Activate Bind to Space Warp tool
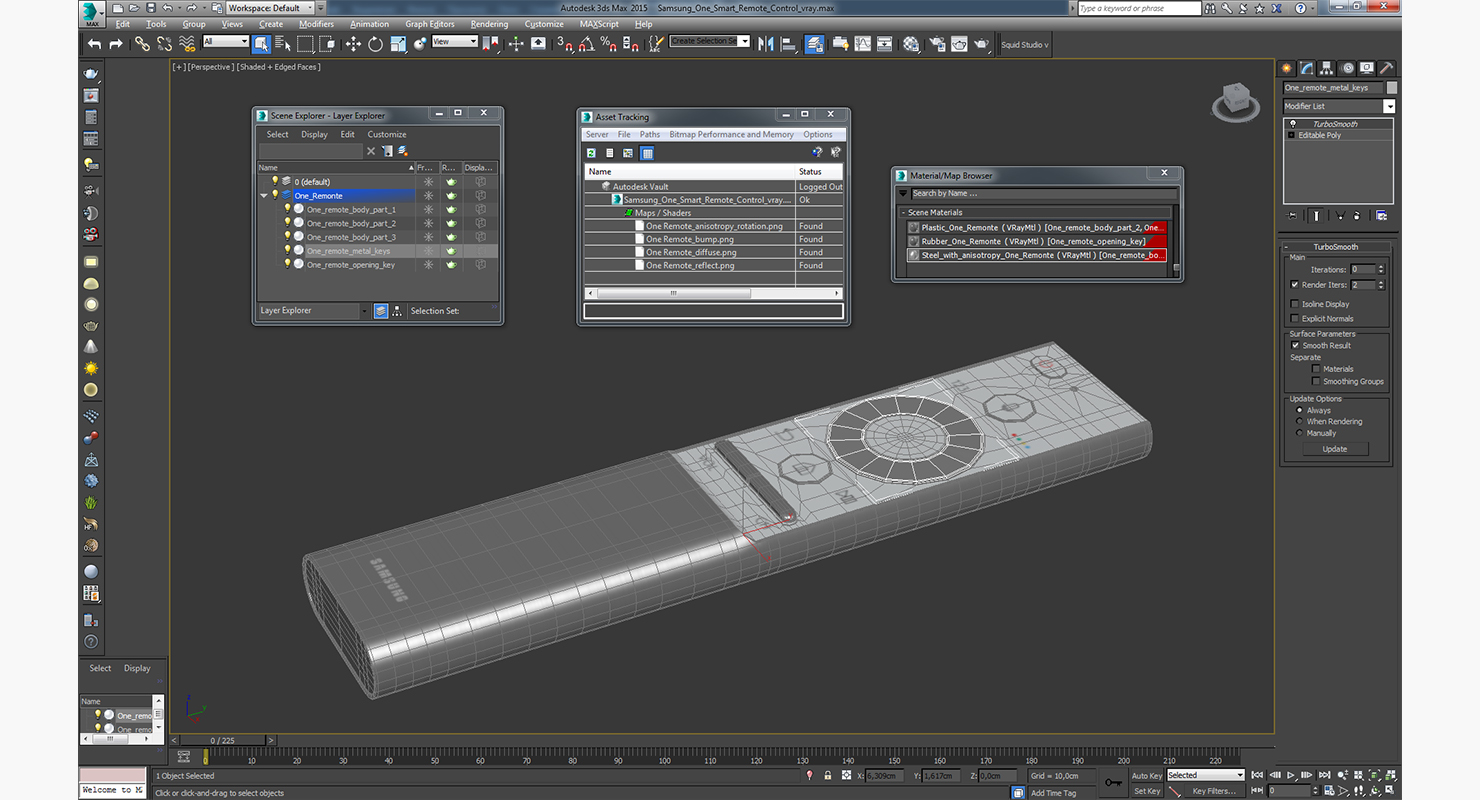Viewport: 1480px width, 800px height. coord(187,44)
